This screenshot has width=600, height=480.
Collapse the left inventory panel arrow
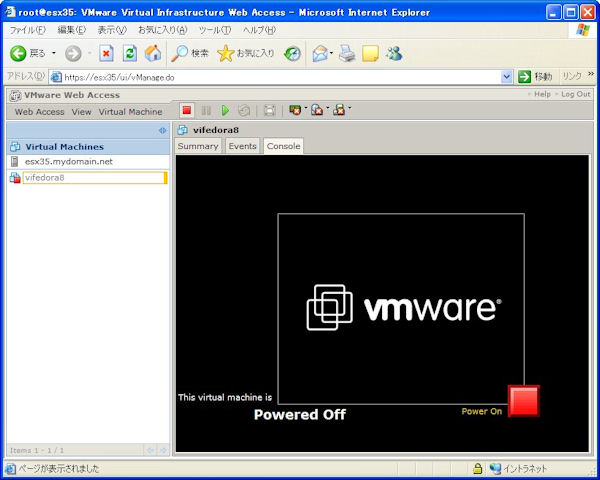coord(162,131)
